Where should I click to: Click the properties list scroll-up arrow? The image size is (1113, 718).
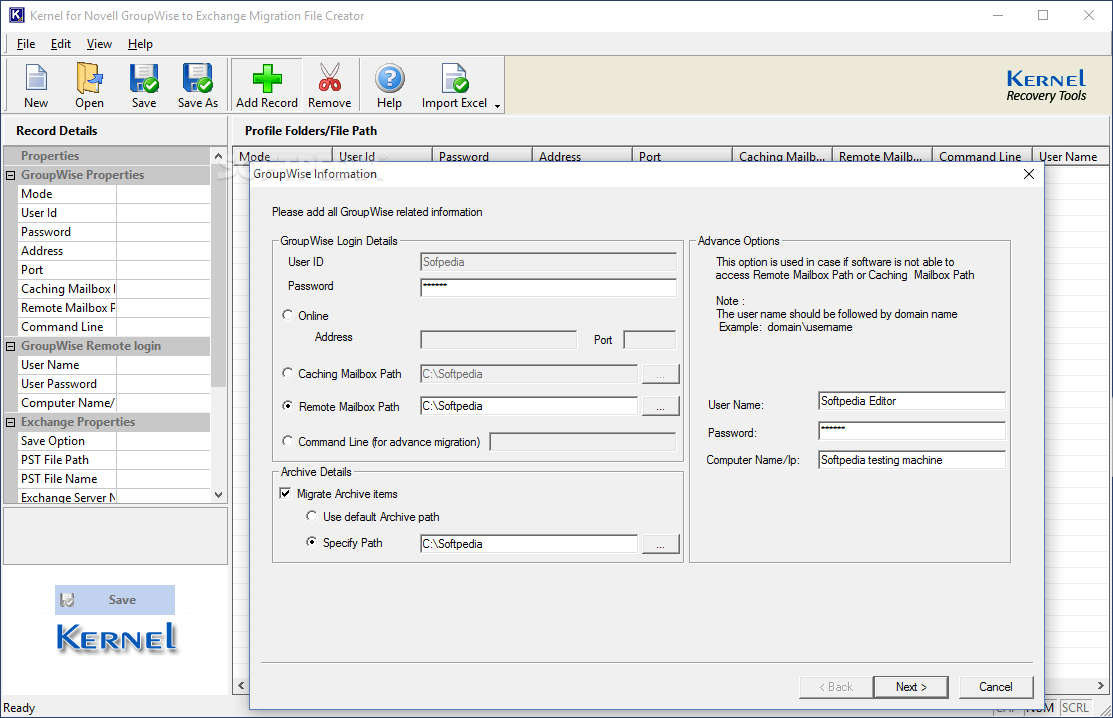[x=218, y=155]
